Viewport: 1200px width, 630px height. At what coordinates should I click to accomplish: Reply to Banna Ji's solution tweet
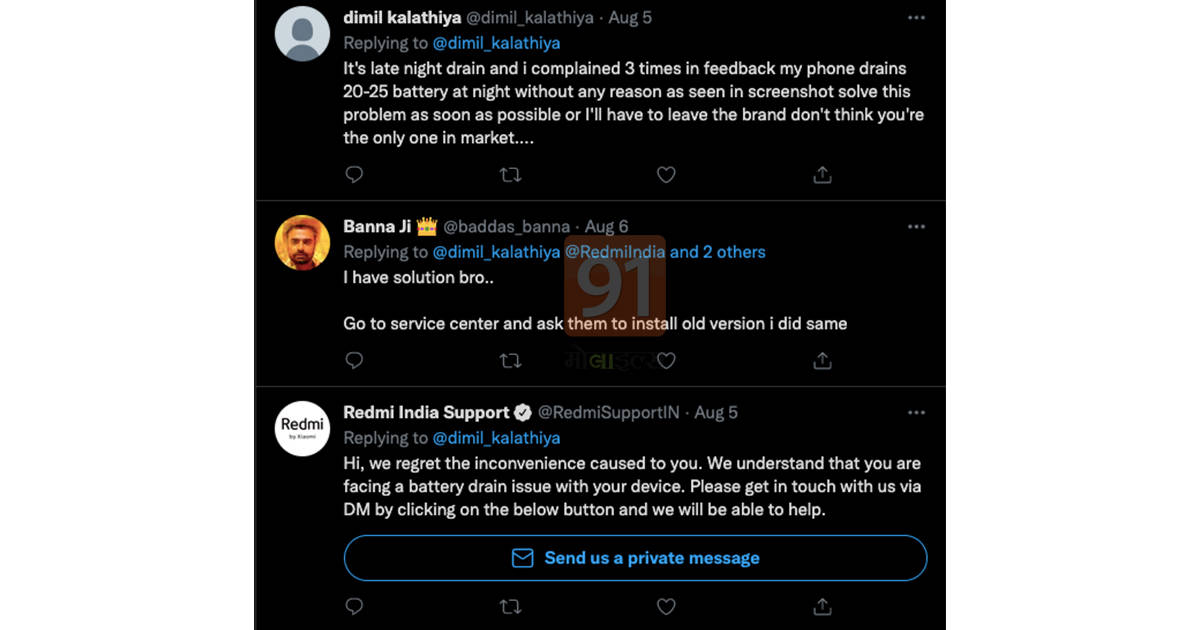pos(354,360)
